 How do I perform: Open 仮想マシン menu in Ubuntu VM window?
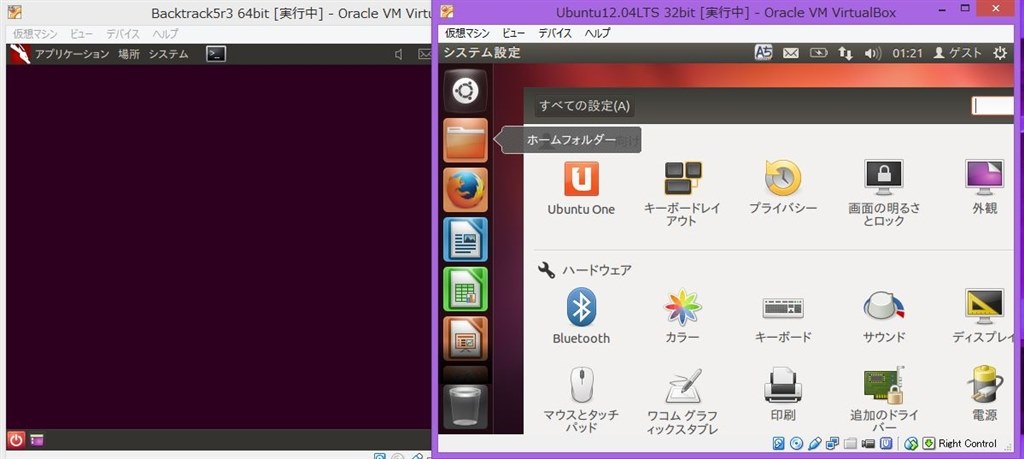pos(468,33)
